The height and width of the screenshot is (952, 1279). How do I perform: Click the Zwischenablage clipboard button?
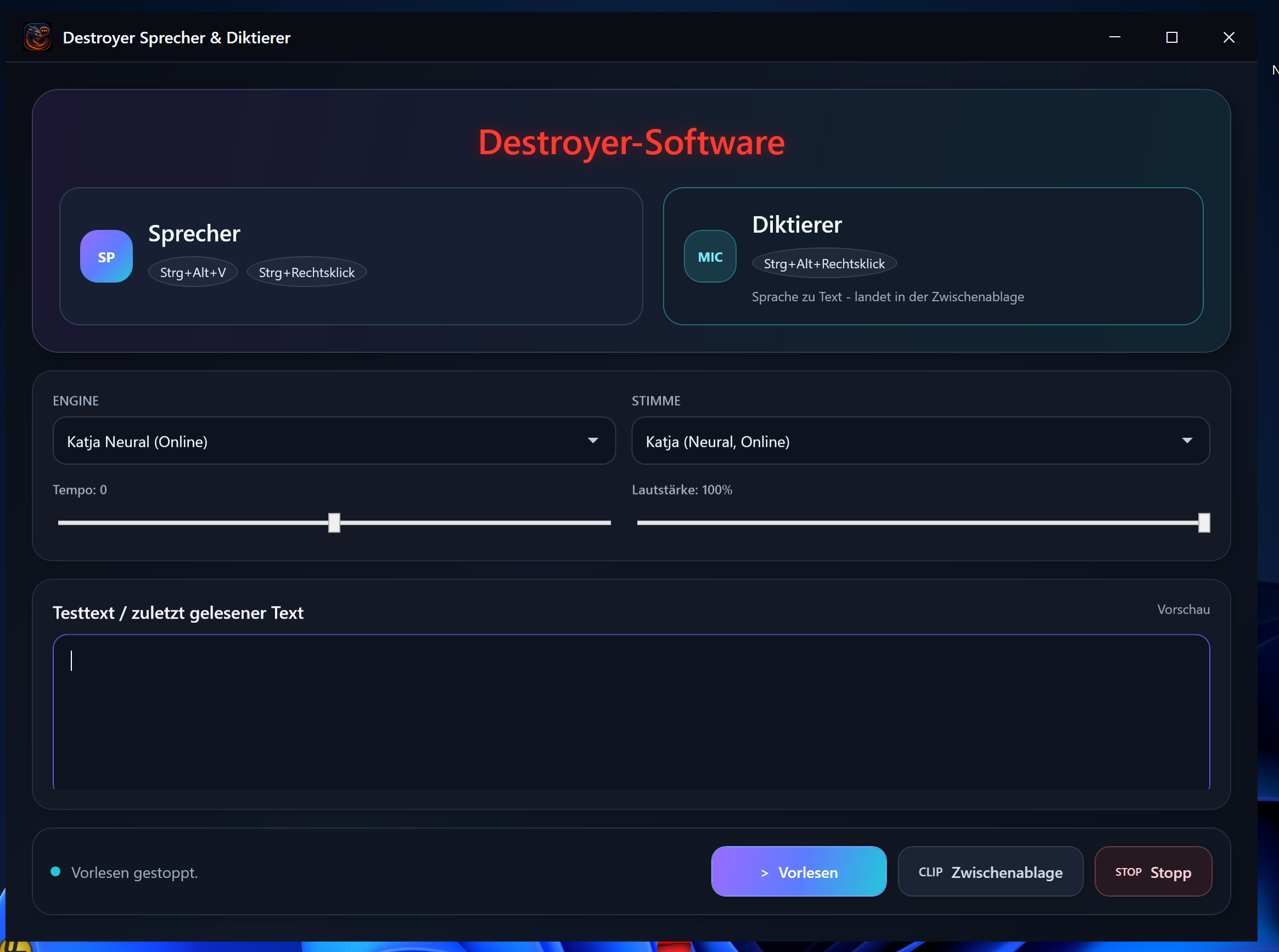(x=990, y=871)
